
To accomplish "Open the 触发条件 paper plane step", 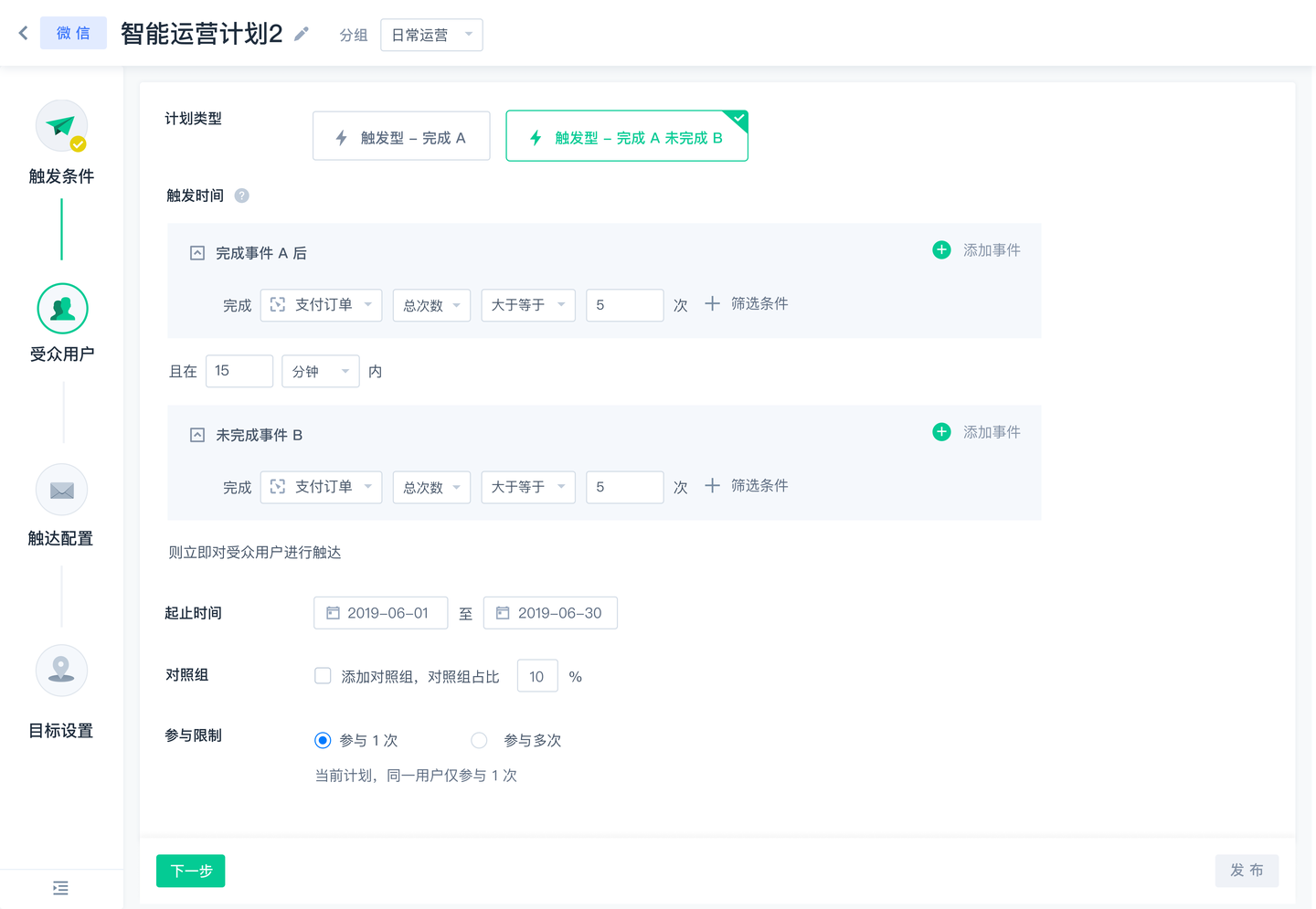I will [x=61, y=126].
